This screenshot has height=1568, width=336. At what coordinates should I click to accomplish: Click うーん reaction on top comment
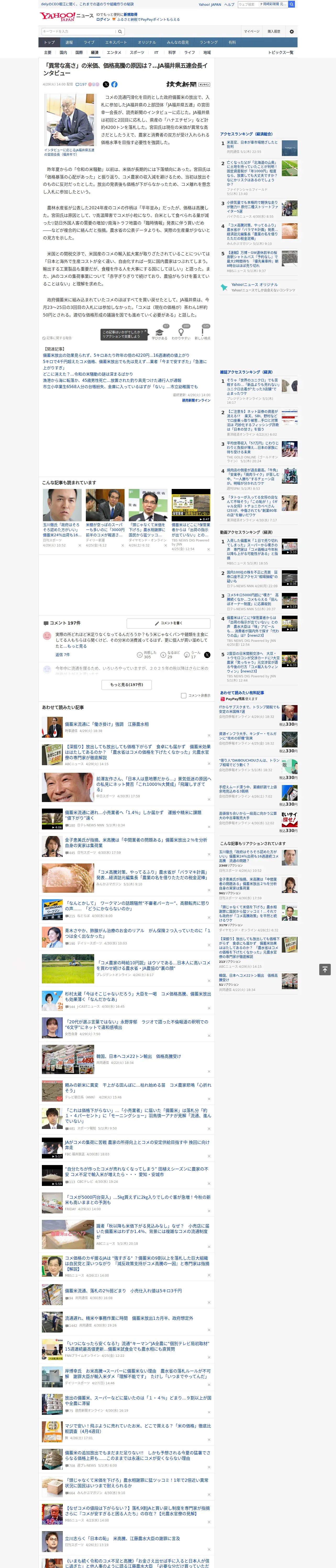tap(192, 654)
